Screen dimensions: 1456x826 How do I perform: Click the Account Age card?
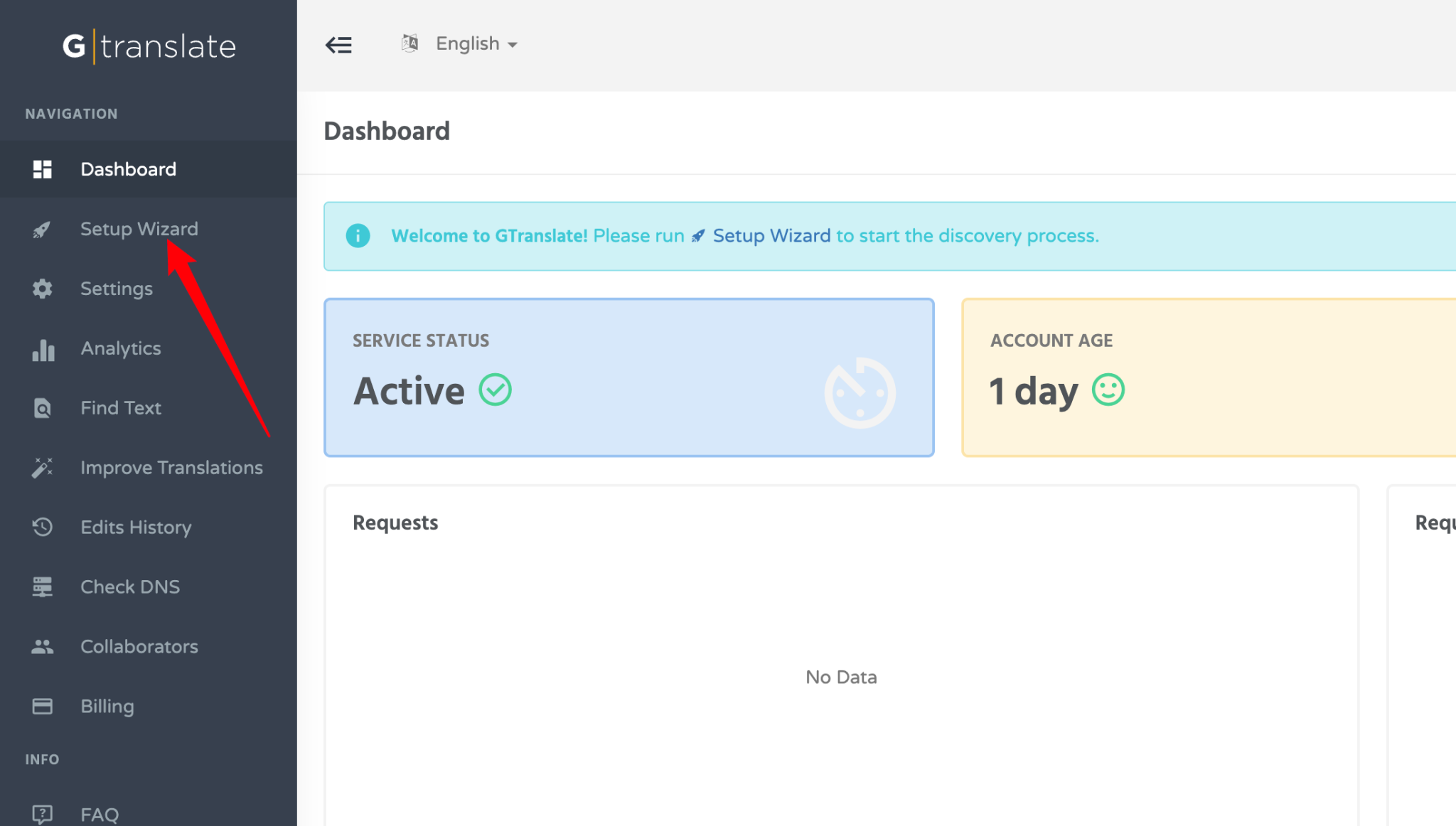1209,377
